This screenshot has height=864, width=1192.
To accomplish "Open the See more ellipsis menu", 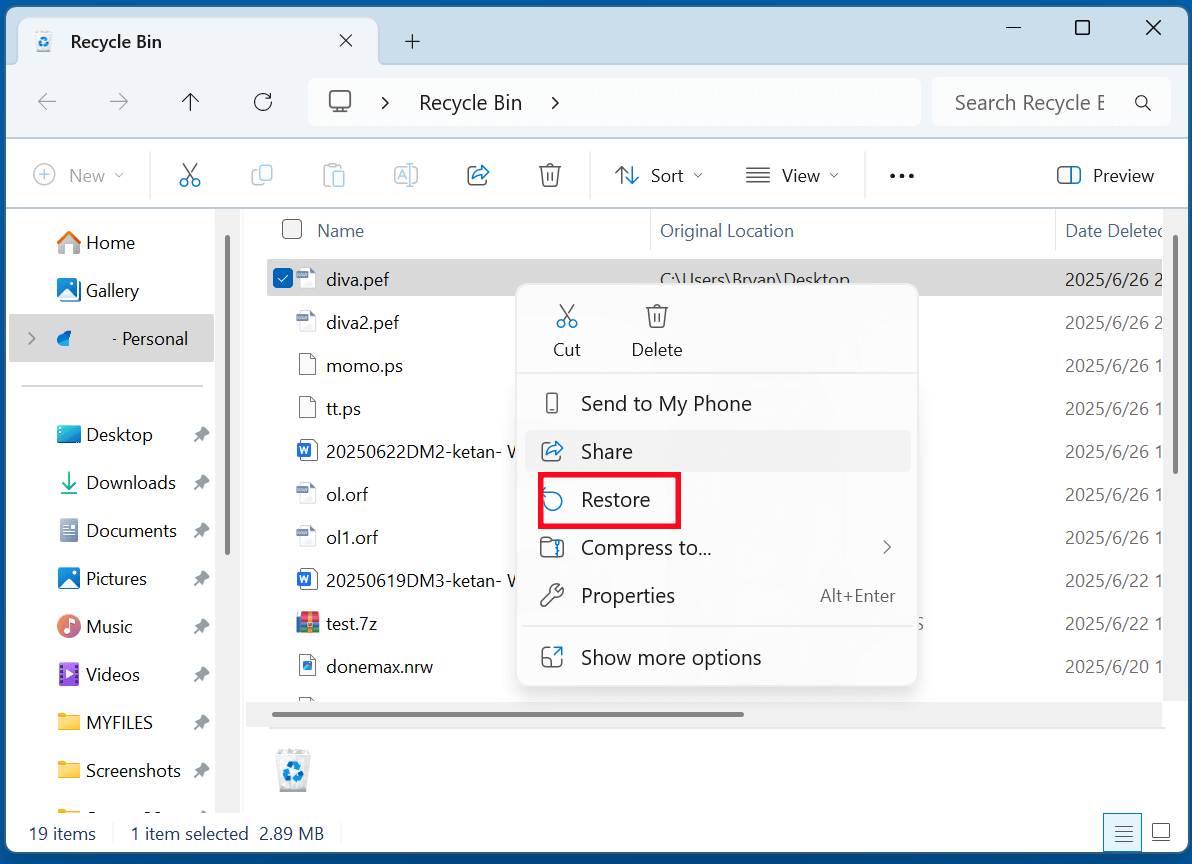I will (x=901, y=175).
